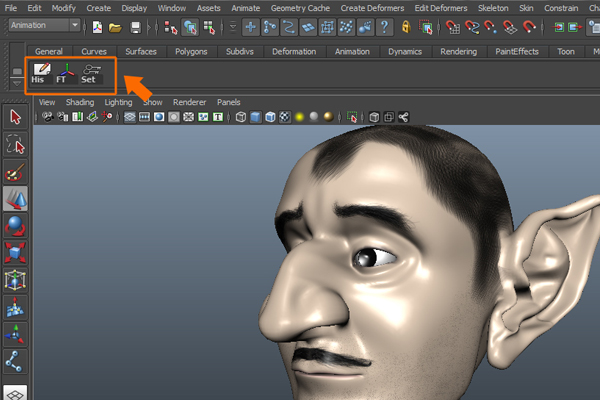Activate the Rotate tool in toolbox

point(15,226)
